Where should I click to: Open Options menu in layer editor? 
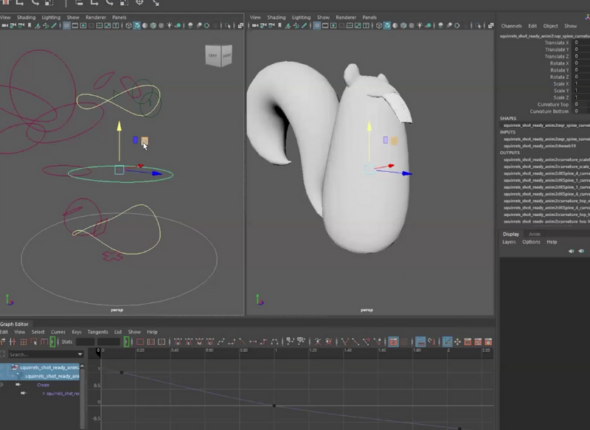(531, 242)
